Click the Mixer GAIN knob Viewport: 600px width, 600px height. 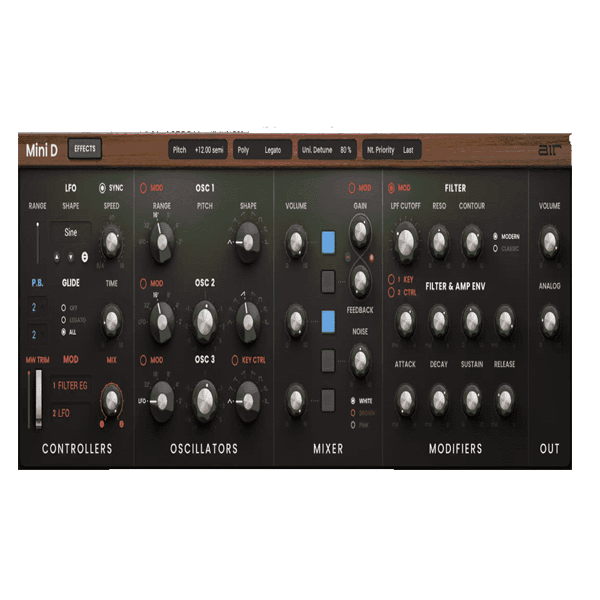[360, 232]
